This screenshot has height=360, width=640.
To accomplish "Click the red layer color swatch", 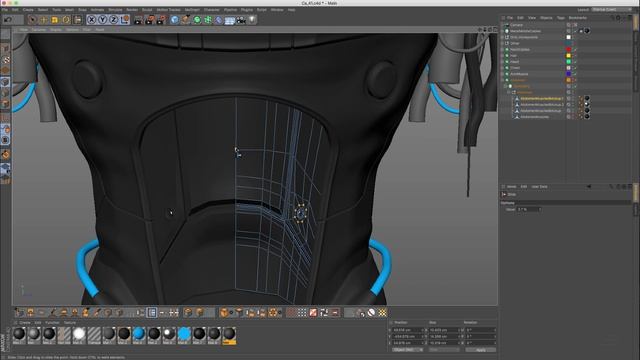I will [x=569, y=49].
